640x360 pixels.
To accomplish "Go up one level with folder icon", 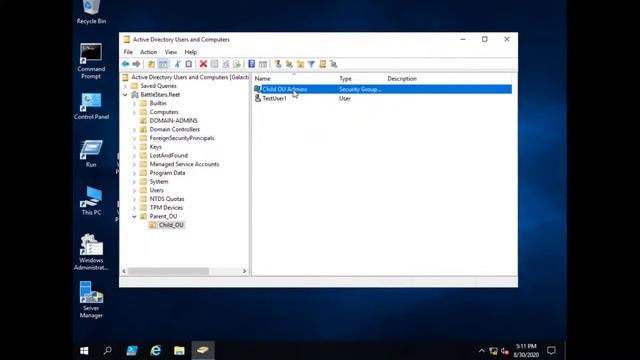I will tap(151, 64).
